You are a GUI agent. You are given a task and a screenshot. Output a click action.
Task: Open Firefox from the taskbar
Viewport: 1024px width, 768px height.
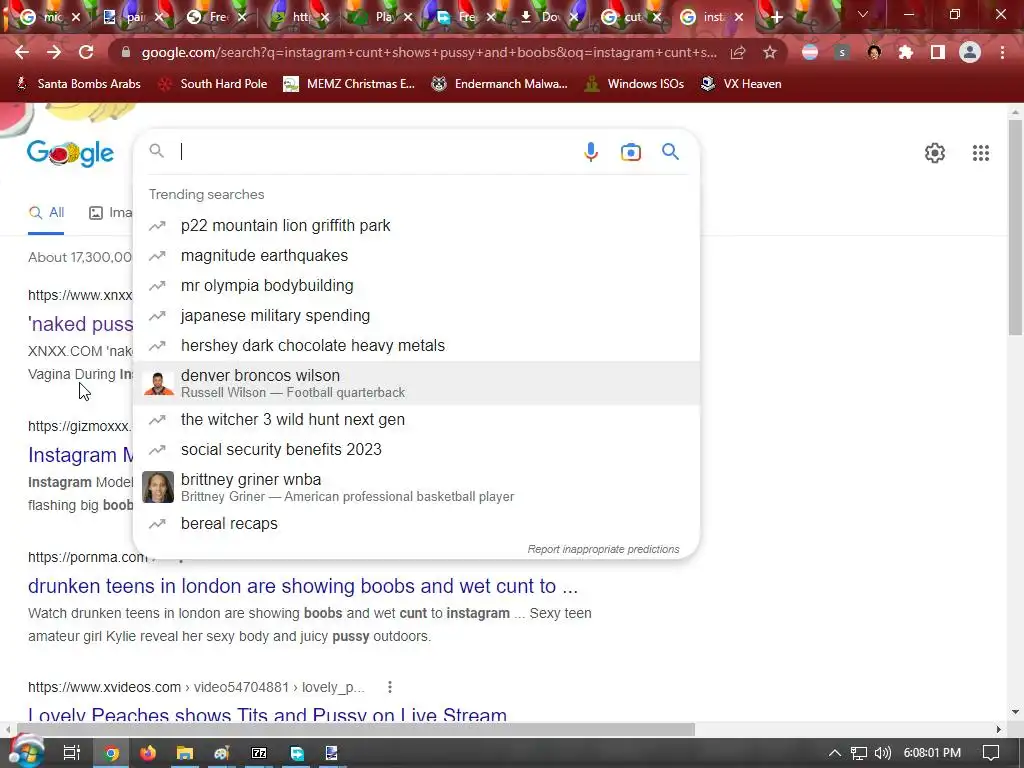(x=148, y=753)
